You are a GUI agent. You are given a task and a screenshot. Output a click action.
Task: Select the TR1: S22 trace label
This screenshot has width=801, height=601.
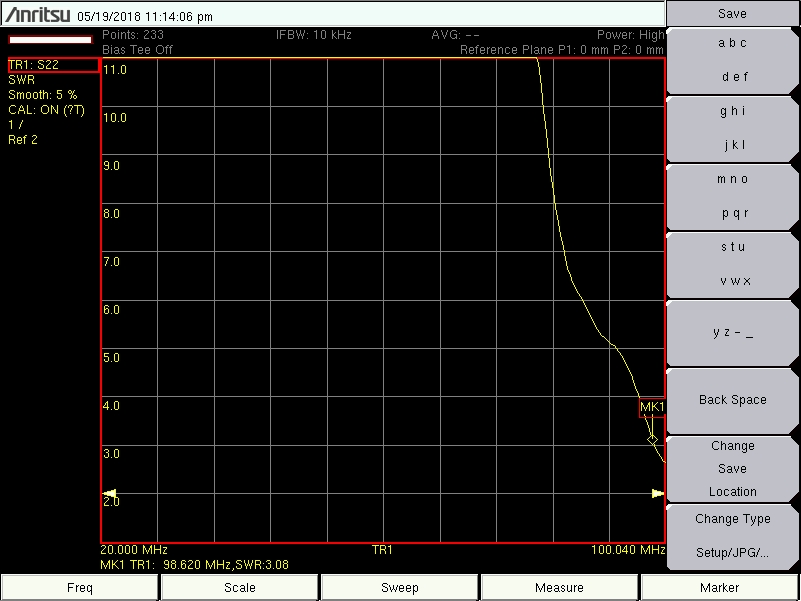(x=53, y=65)
